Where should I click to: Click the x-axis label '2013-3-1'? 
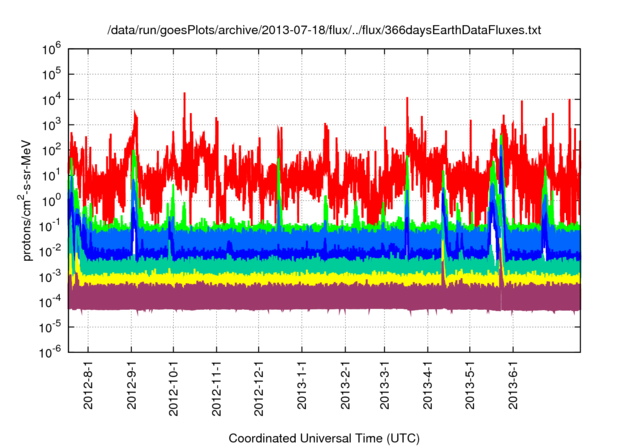[x=384, y=387]
